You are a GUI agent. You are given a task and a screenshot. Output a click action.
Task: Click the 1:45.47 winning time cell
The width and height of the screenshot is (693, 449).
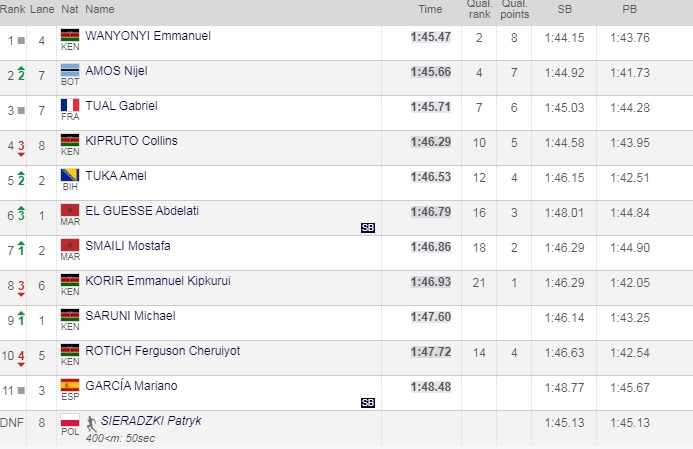coord(430,37)
